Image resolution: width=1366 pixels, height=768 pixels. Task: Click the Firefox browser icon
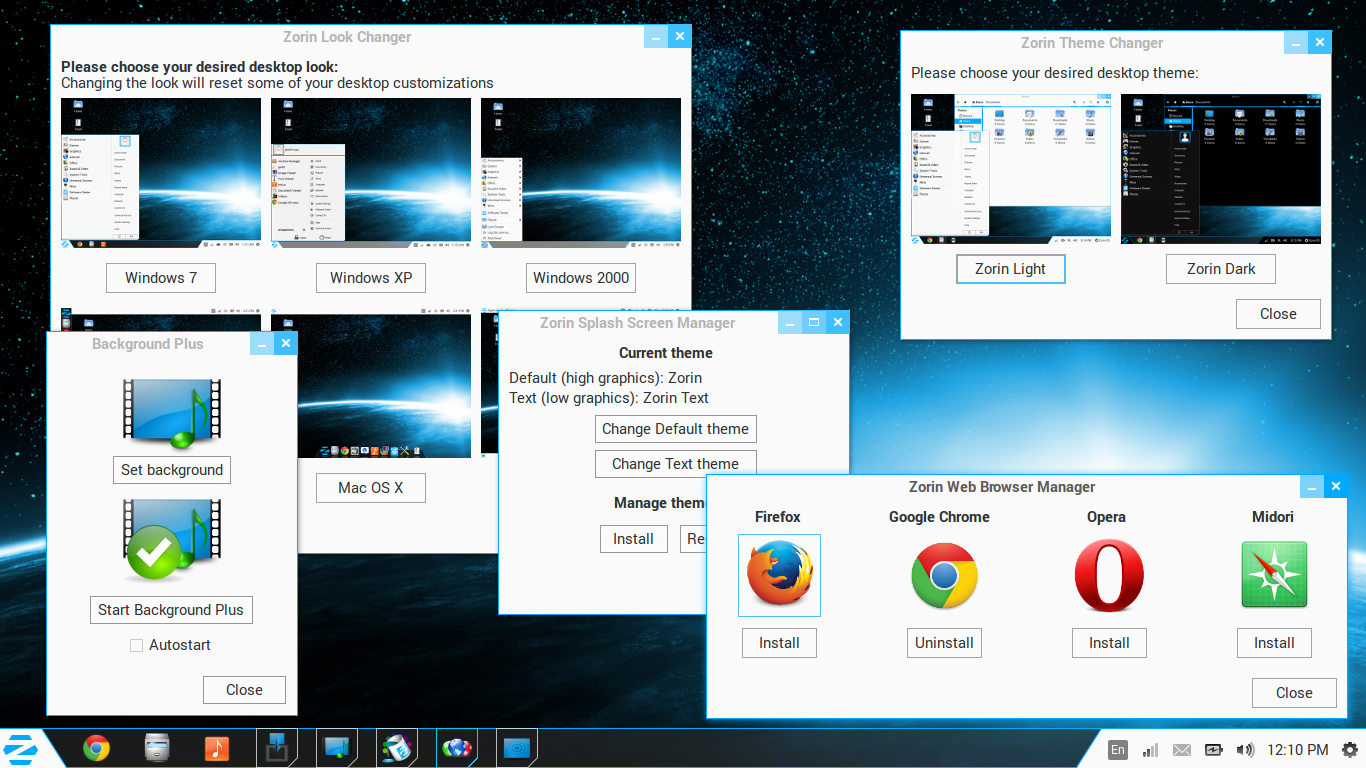[x=779, y=575]
